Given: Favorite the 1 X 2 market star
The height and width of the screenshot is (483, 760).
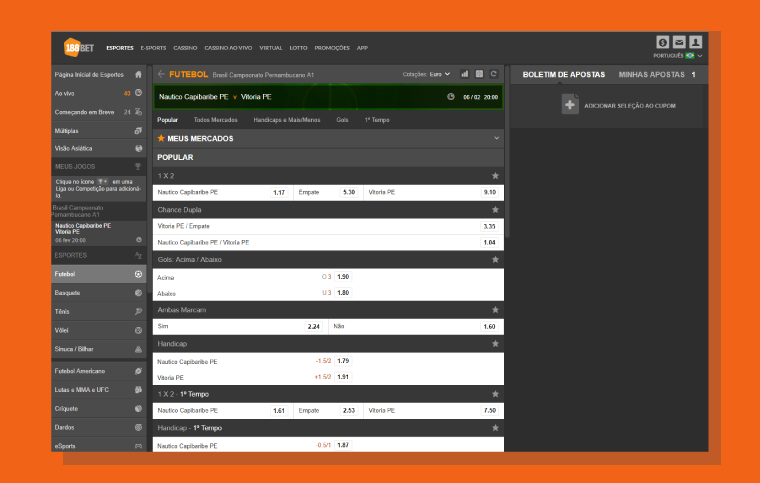Looking at the screenshot, I should (x=495, y=176).
